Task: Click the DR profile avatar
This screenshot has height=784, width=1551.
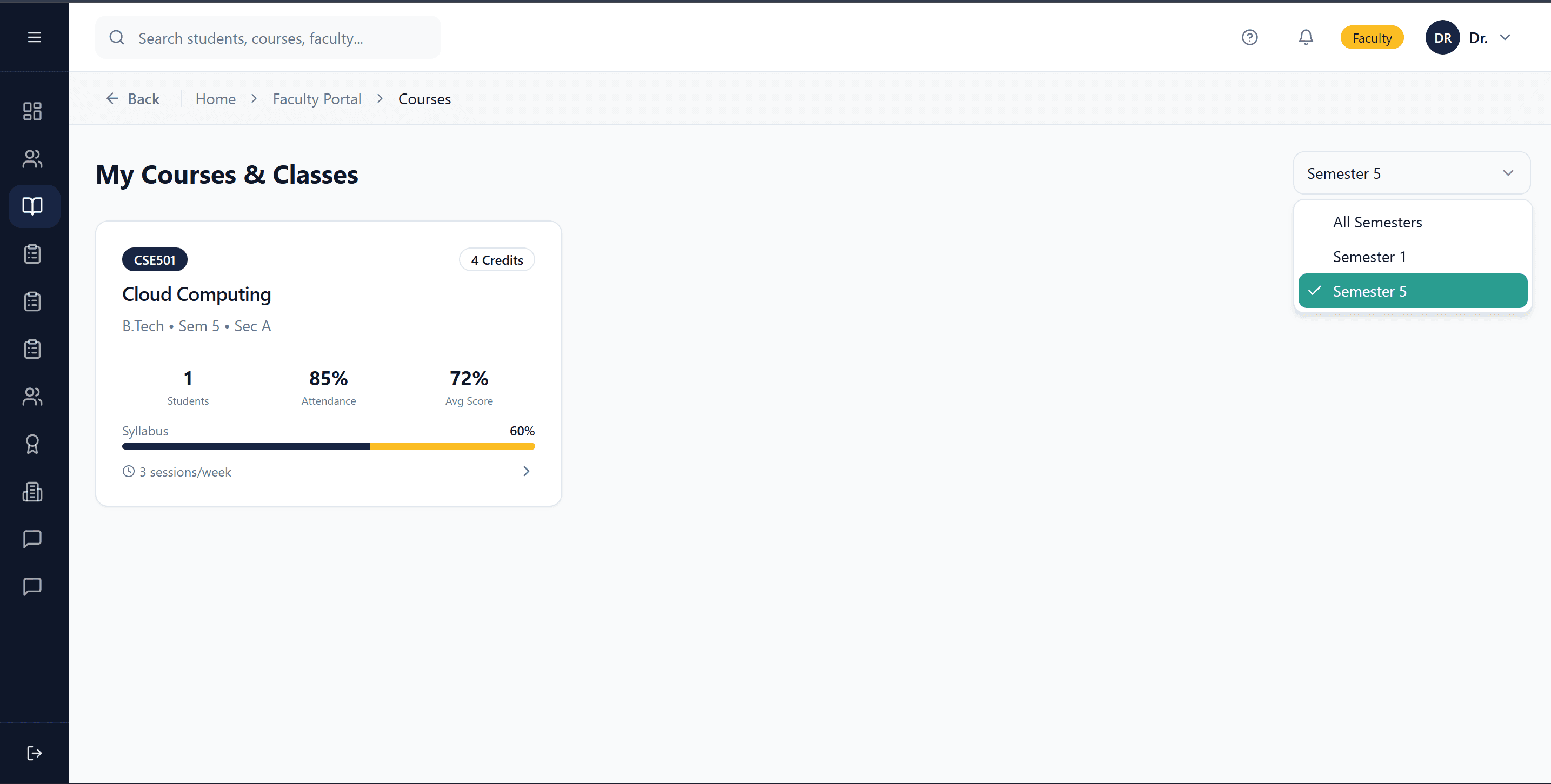Action: click(x=1442, y=37)
